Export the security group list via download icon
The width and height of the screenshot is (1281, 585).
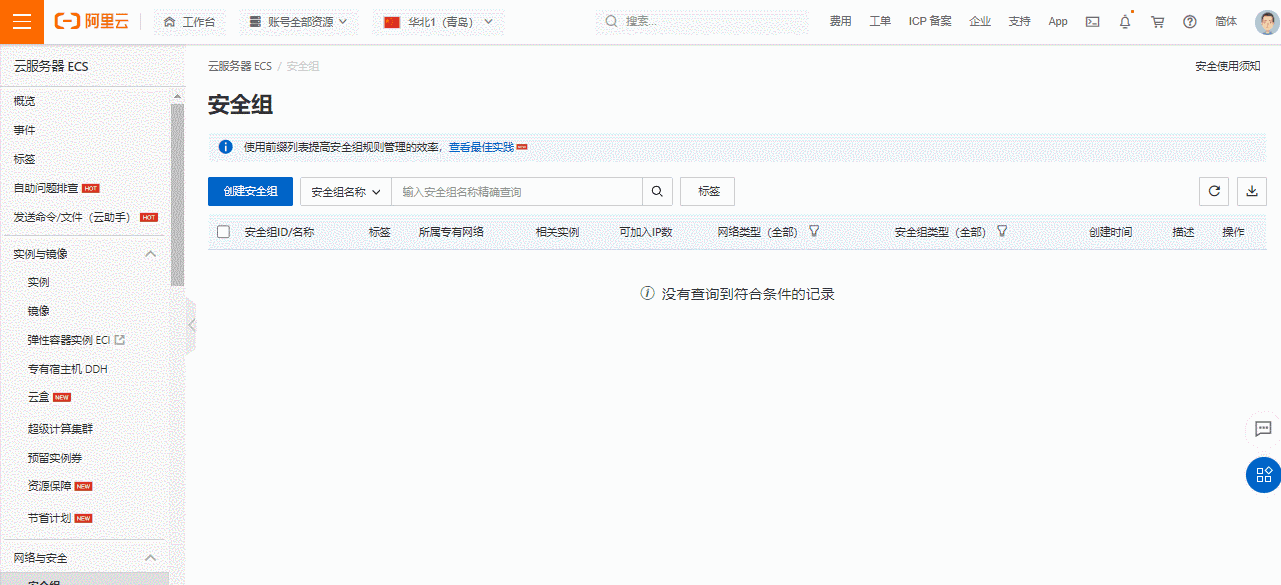(1252, 191)
